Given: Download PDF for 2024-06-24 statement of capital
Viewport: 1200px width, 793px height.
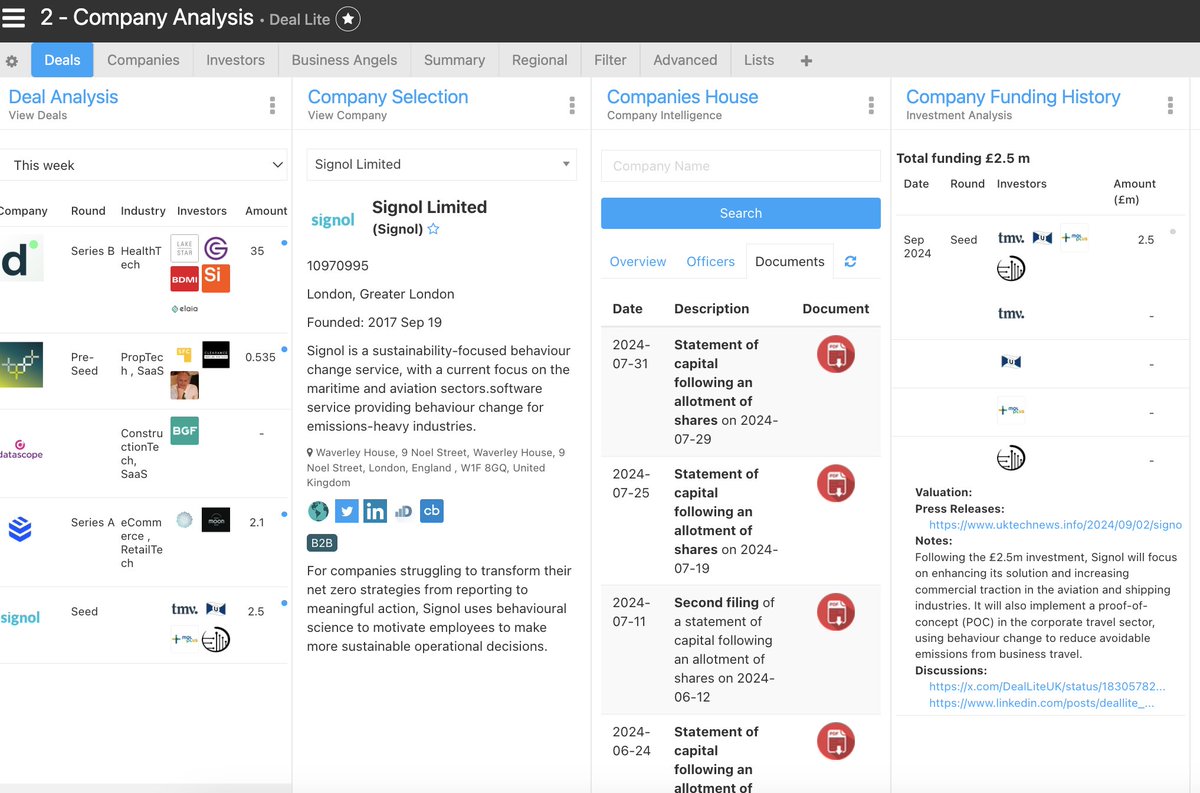Looking at the screenshot, I should click(x=836, y=741).
